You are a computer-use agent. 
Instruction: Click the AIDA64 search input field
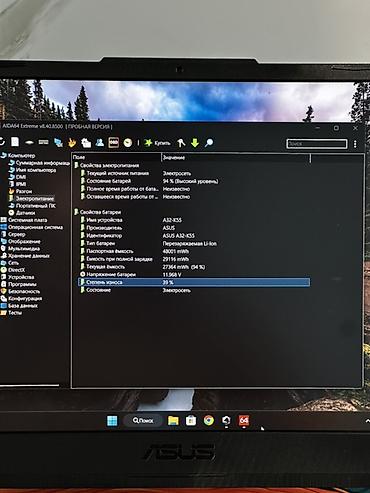[317, 144]
